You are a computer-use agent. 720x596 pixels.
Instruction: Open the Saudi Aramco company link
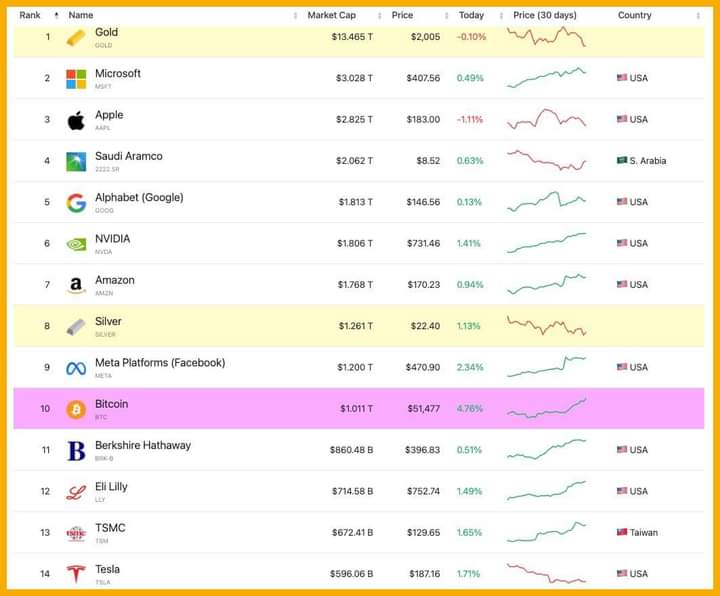pos(129,156)
